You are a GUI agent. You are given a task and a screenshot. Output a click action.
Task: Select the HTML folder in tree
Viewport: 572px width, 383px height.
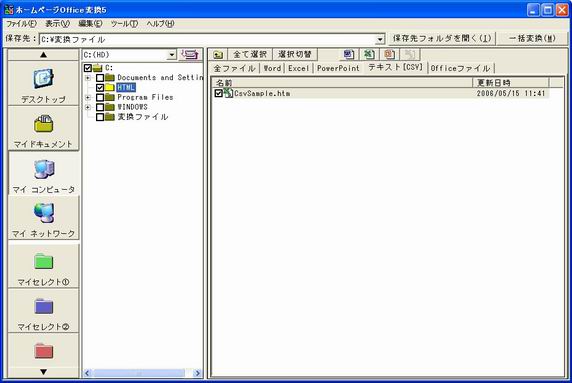pos(126,88)
